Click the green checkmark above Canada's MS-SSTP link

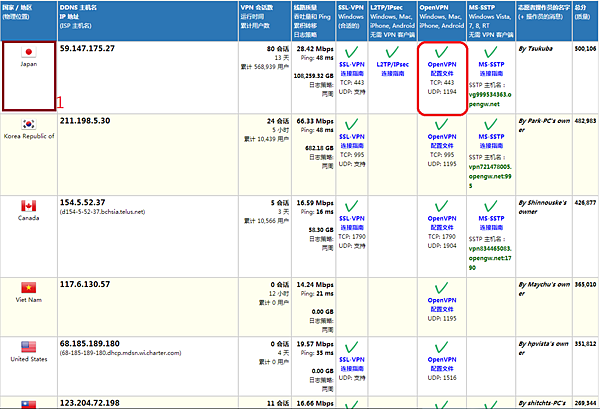click(x=491, y=206)
